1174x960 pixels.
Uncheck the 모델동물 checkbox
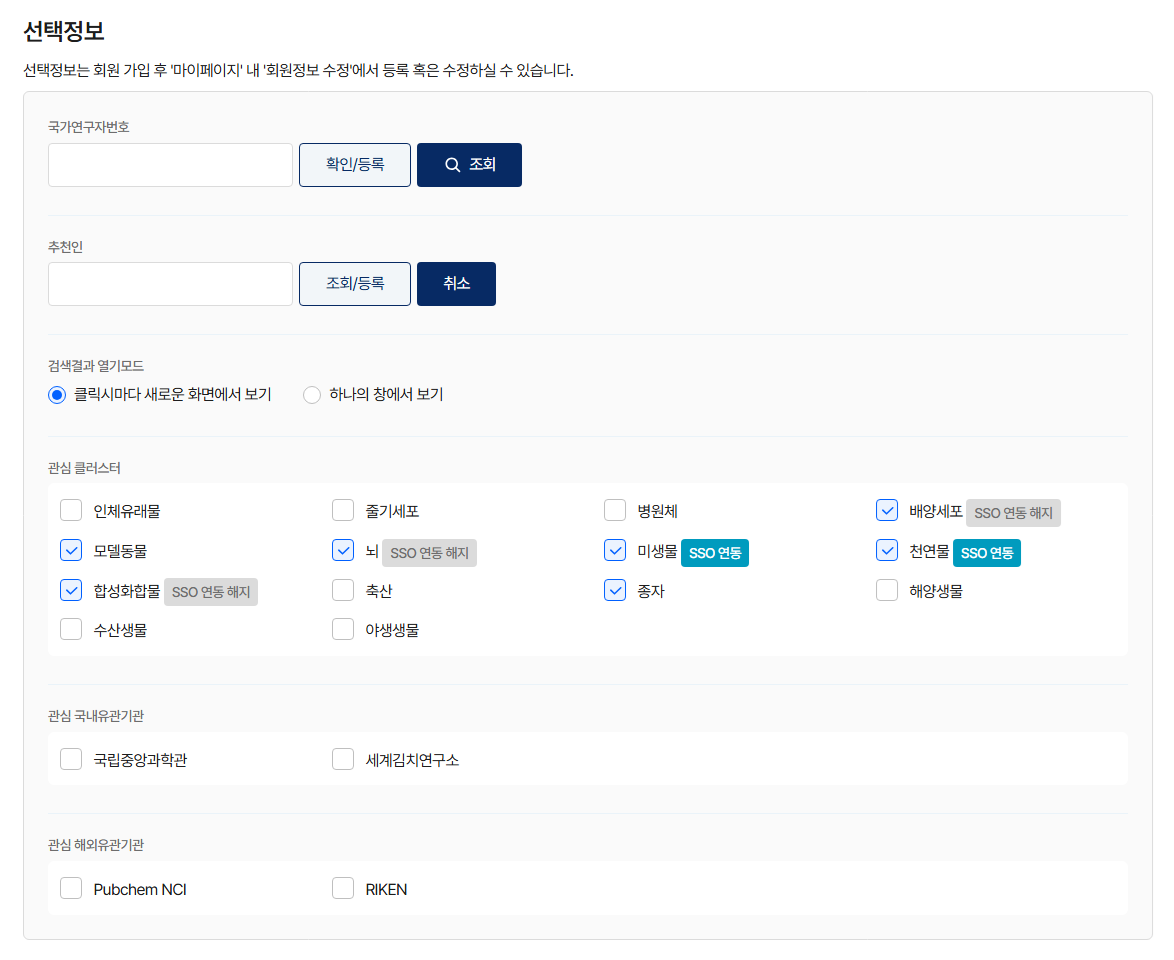point(71,550)
